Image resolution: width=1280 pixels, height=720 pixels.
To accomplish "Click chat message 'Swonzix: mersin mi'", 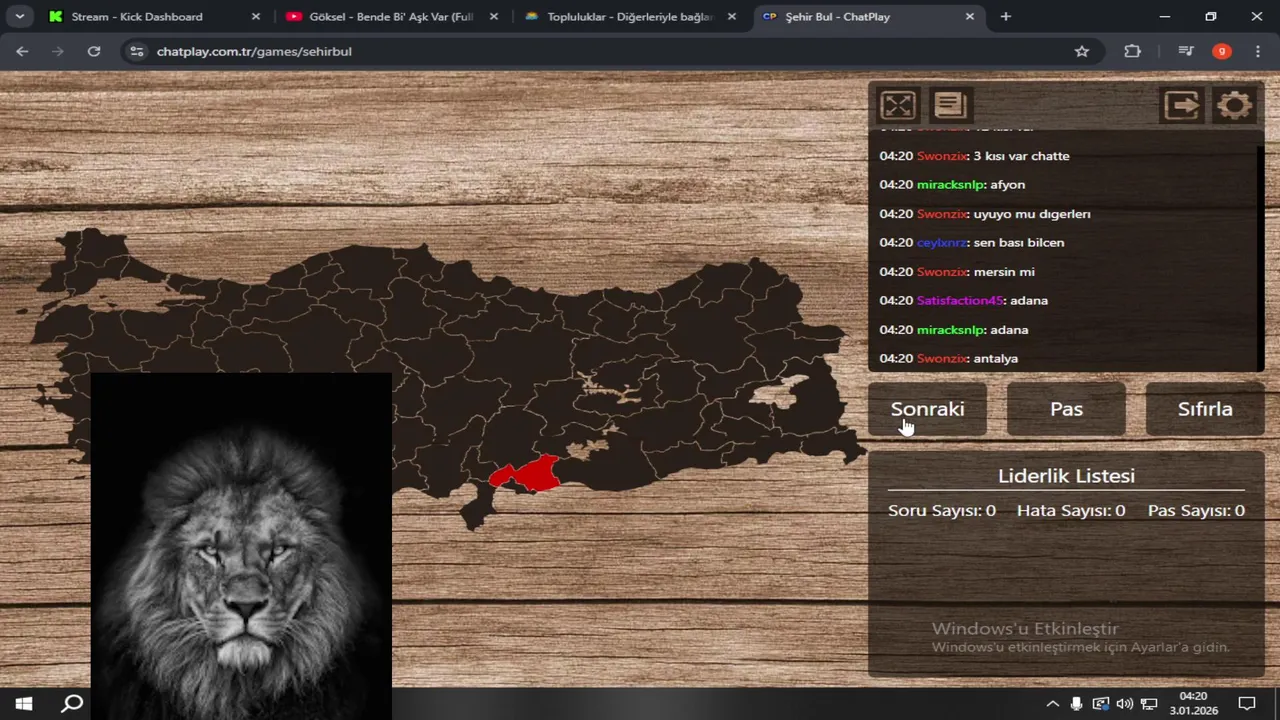I will tap(957, 272).
